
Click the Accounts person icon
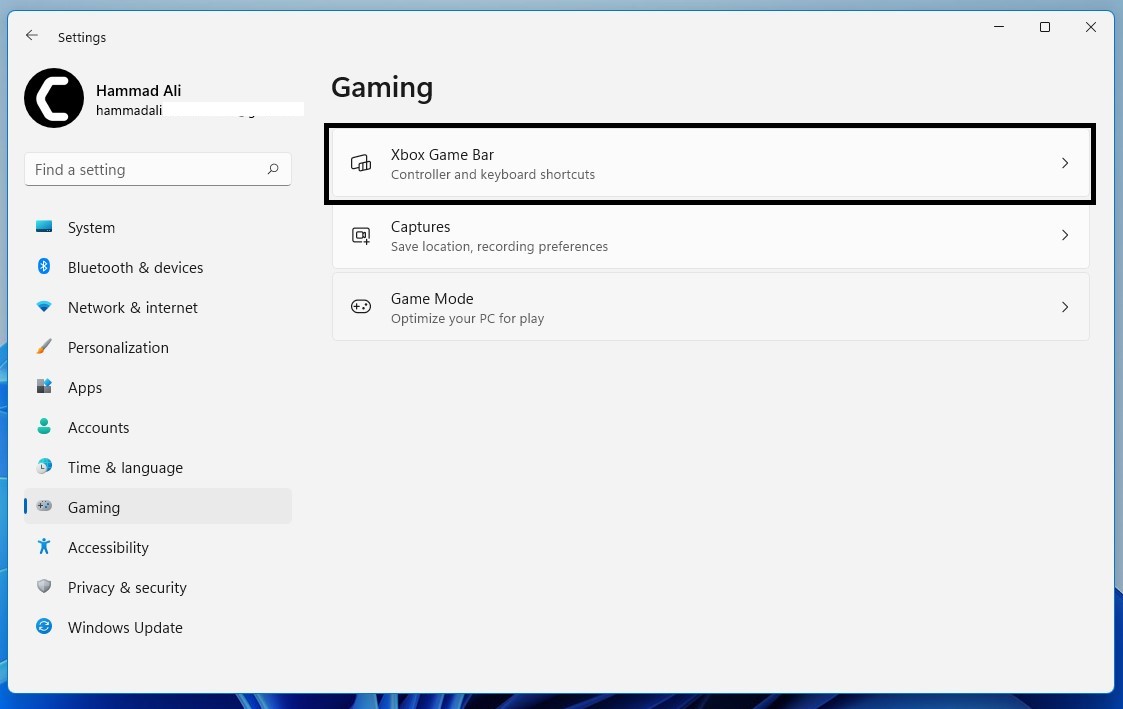pyautogui.click(x=44, y=427)
